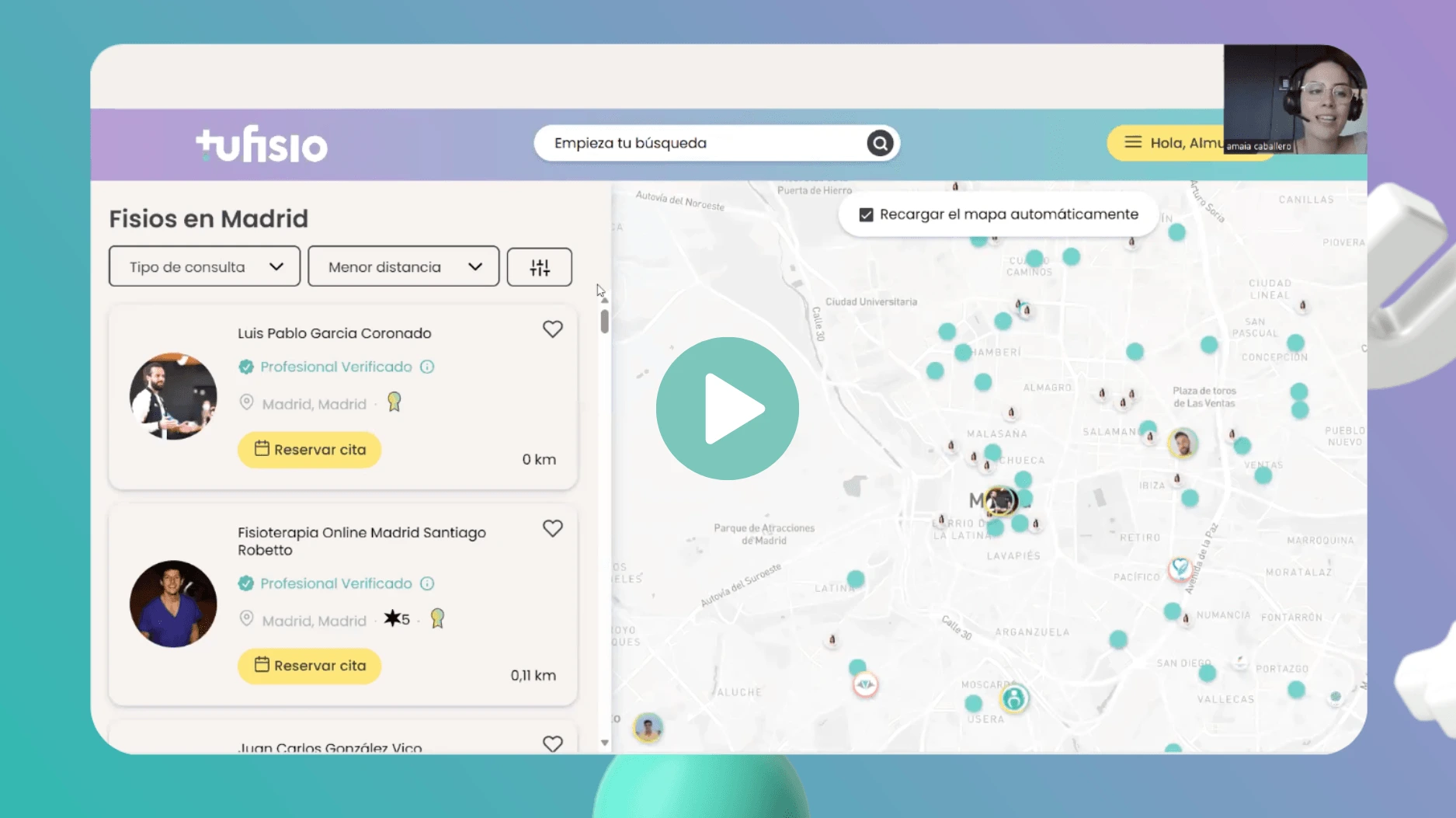
Task: Click the tufisio logo
Action: [262, 144]
